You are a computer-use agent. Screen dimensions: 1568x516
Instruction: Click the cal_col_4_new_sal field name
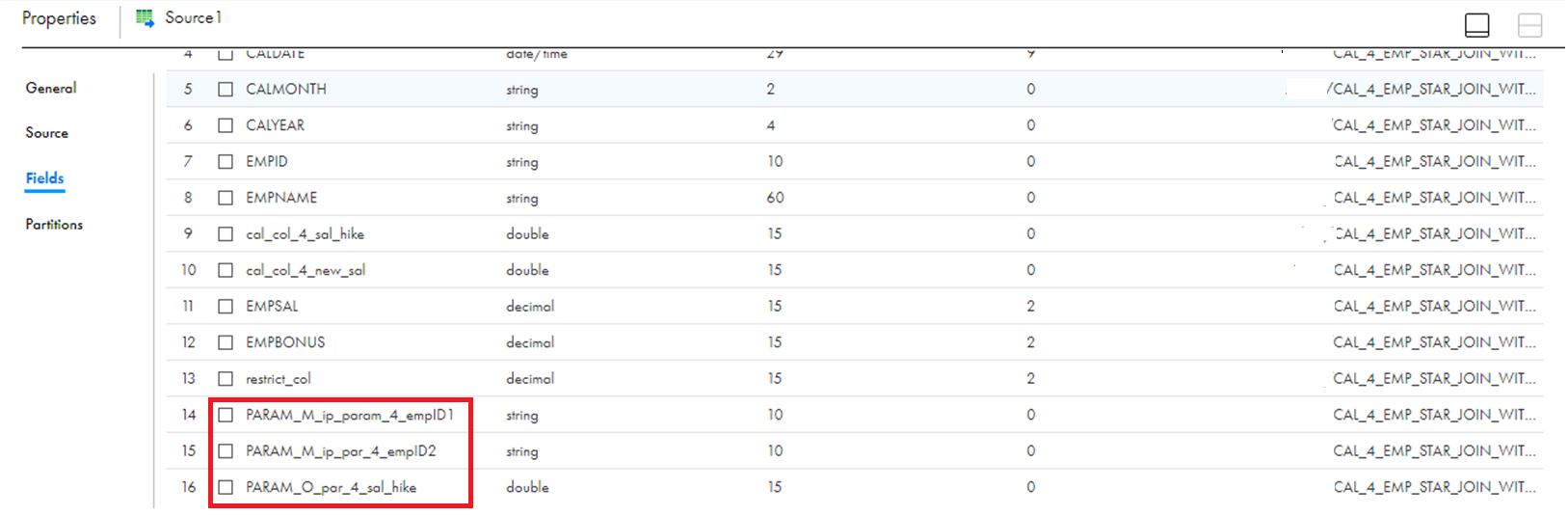click(x=306, y=270)
